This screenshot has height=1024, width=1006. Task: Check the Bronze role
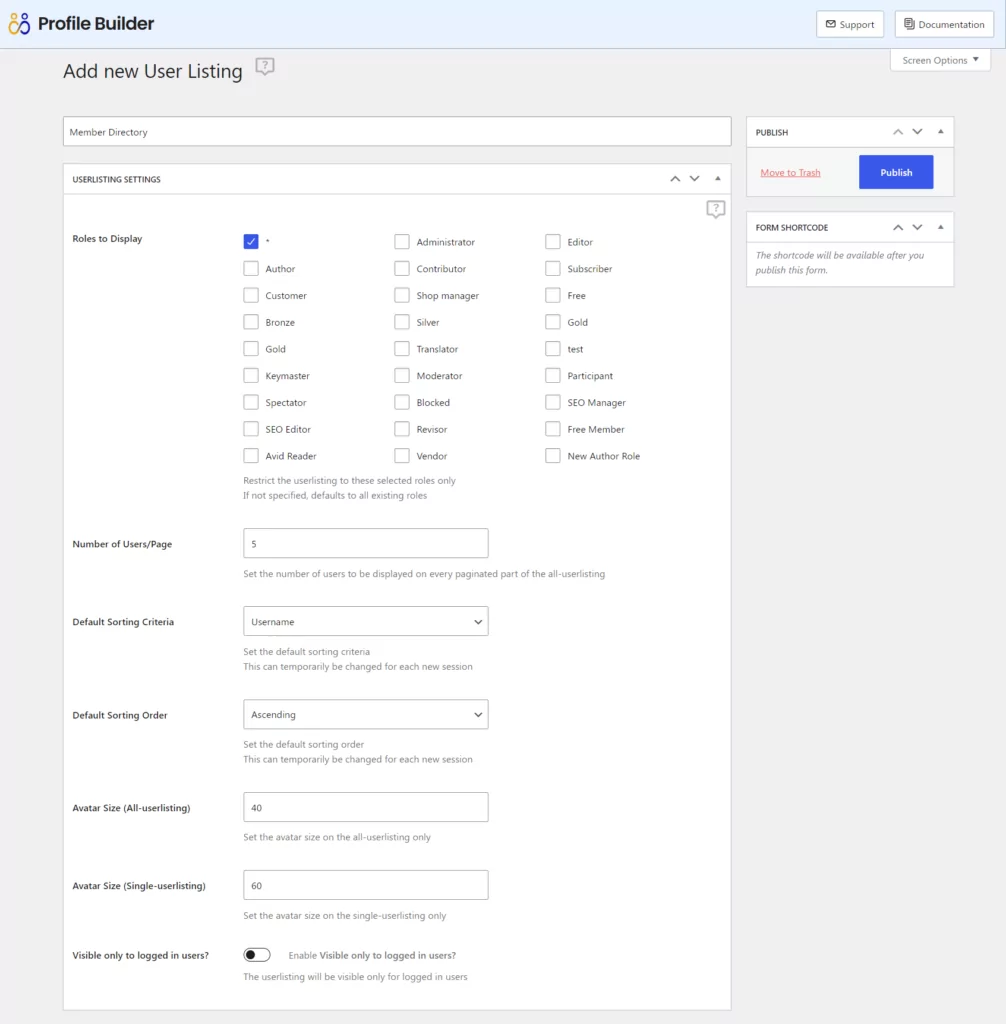(x=251, y=322)
